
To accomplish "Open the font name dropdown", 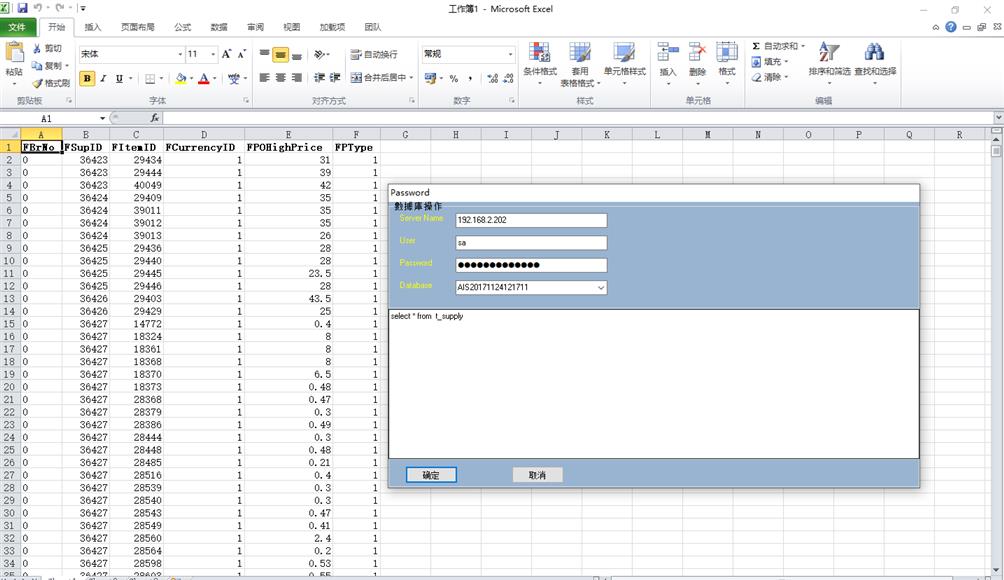I will (x=180, y=54).
